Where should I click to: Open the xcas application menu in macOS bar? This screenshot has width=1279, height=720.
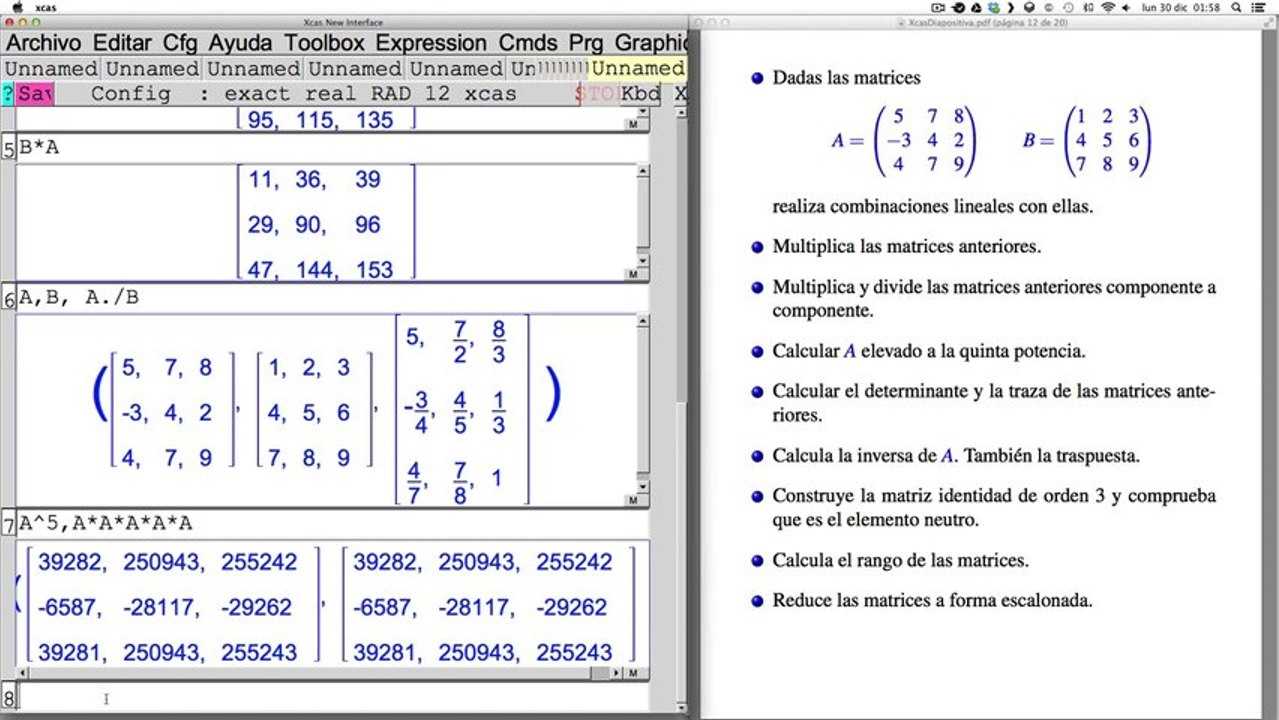click(45, 7)
